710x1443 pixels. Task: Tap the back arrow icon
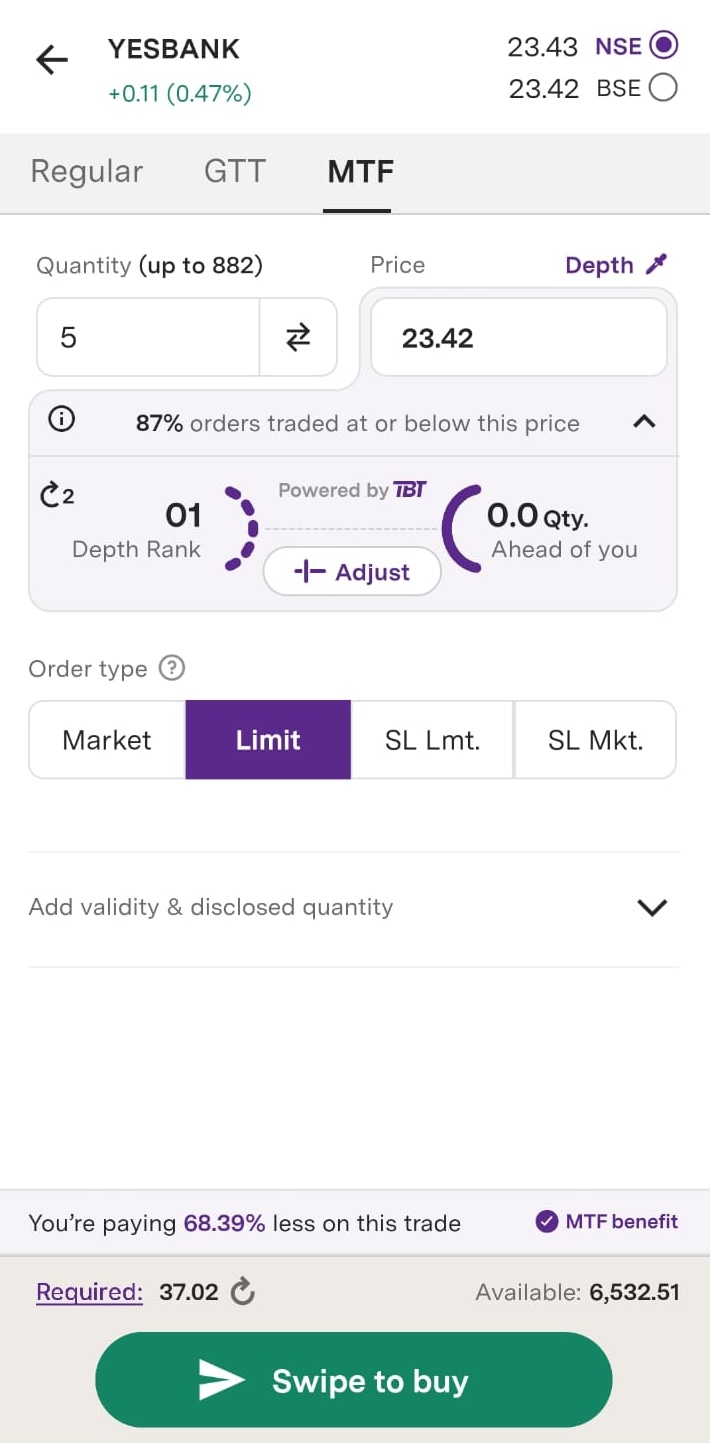coord(52,60)
